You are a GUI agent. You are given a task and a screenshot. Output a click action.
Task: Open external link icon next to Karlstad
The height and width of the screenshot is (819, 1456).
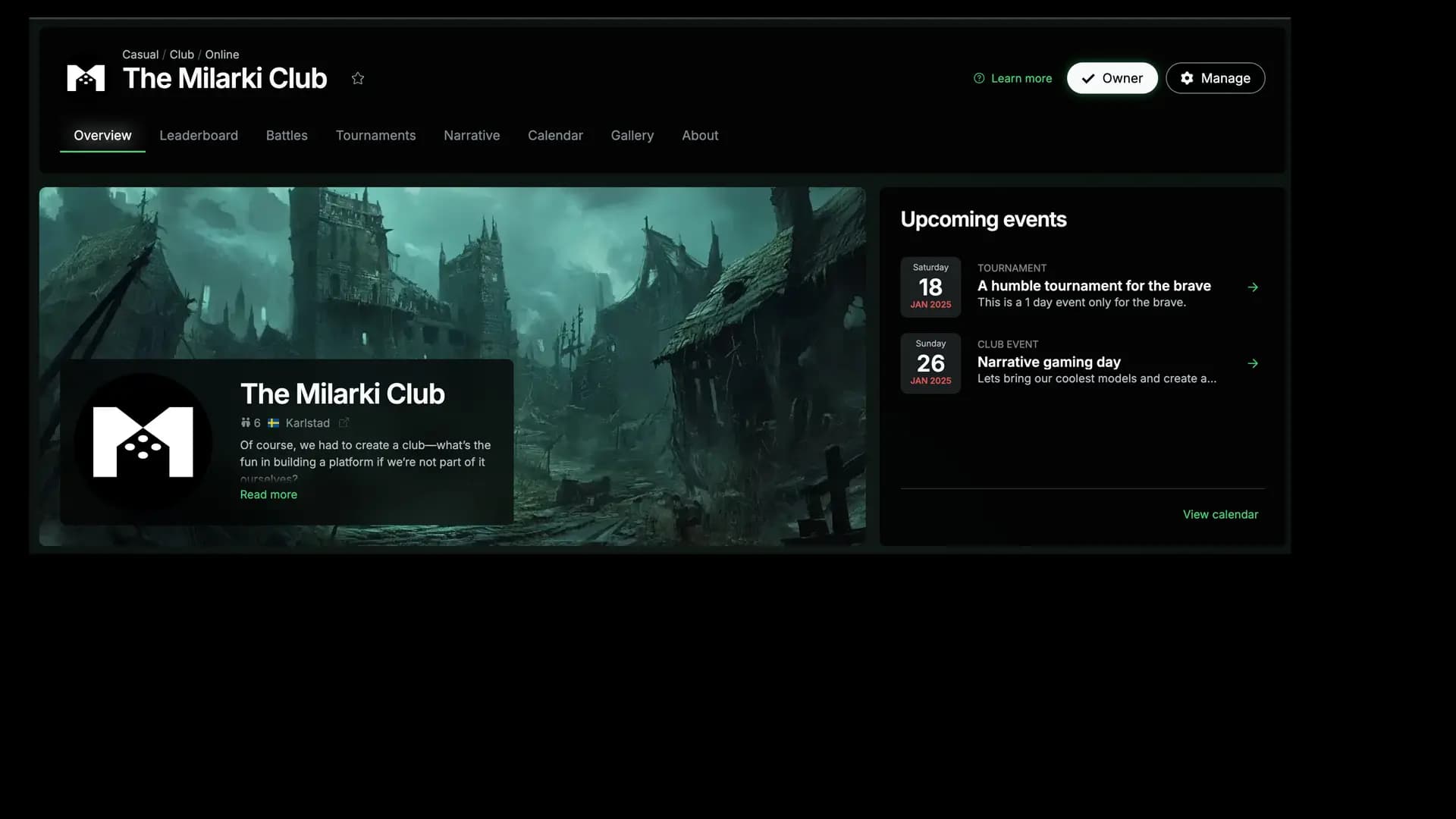coord(344,423)
